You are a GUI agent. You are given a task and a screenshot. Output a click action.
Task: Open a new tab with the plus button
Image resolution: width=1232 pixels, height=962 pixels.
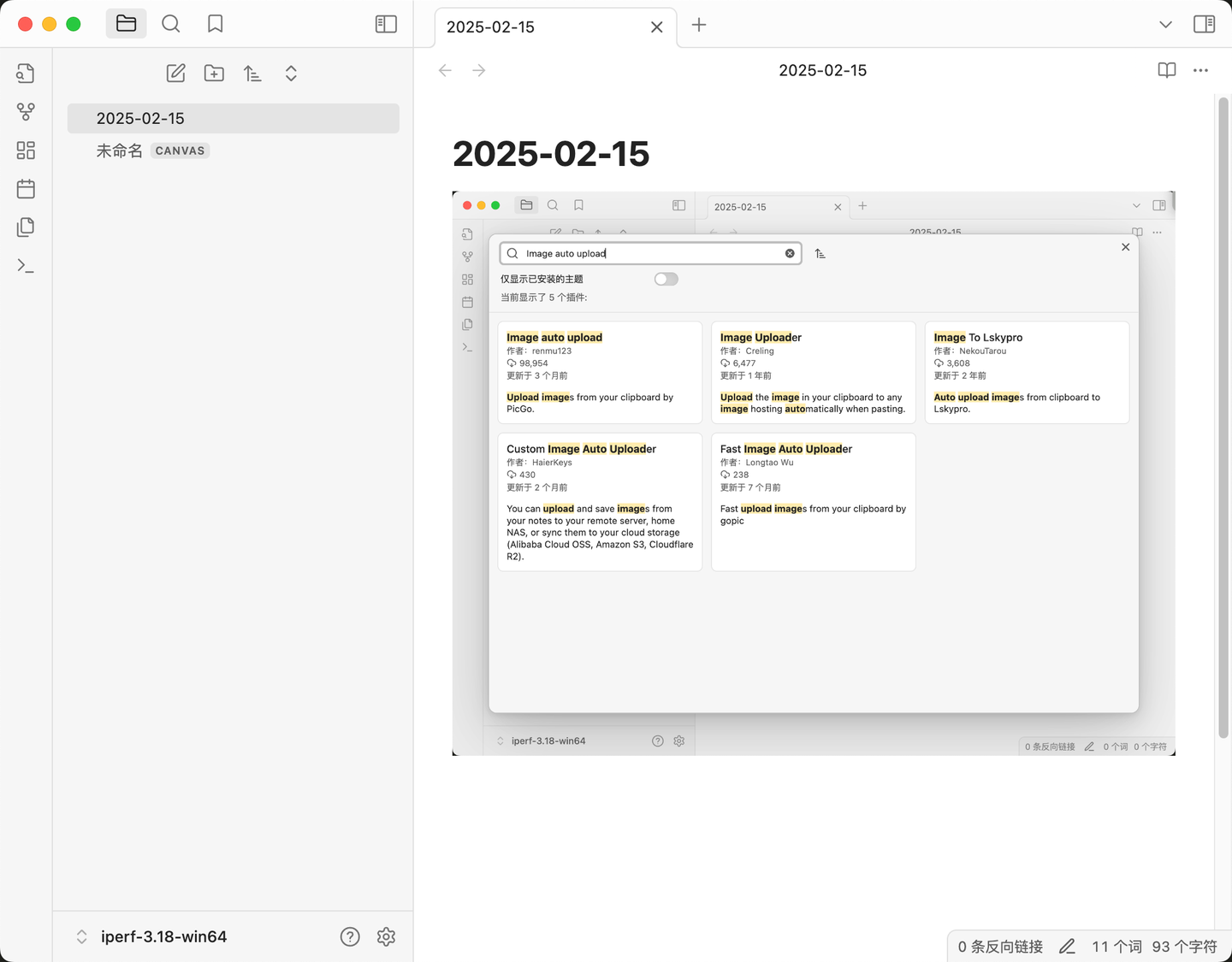coord(699,26)
